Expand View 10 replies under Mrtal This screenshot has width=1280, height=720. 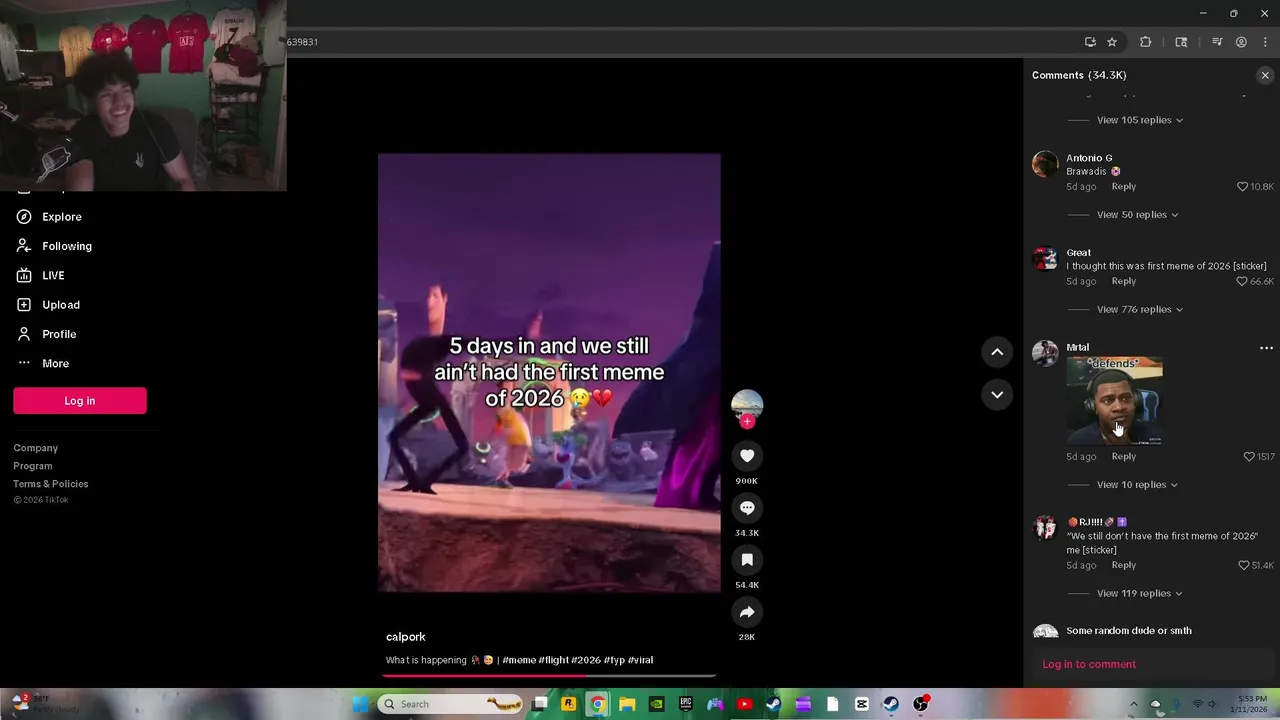[1137, 485]
